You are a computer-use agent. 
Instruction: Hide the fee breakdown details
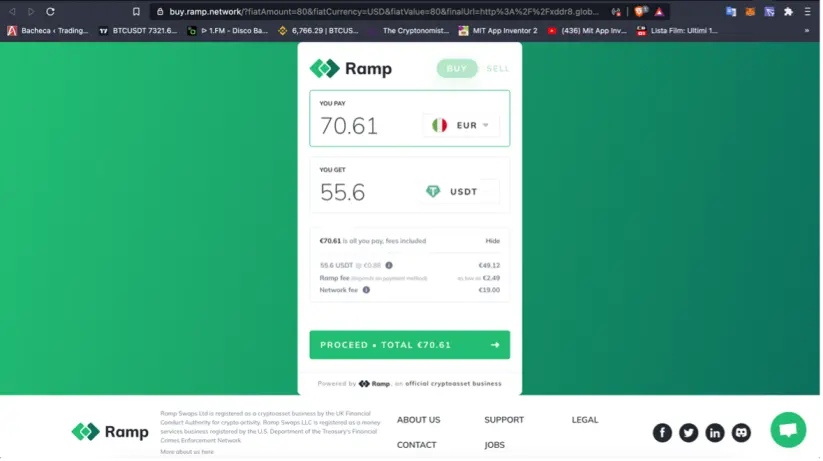(492, 242)
